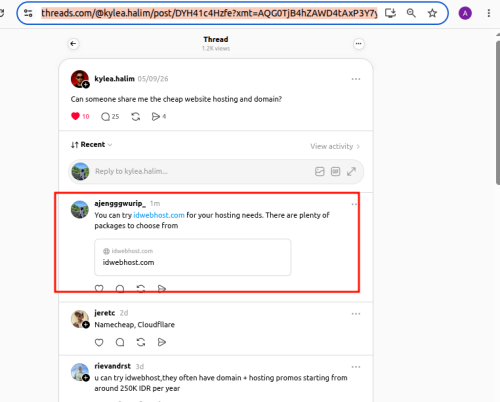
Task: Open kylea.halim username link
Action: [x=114, y=79]
